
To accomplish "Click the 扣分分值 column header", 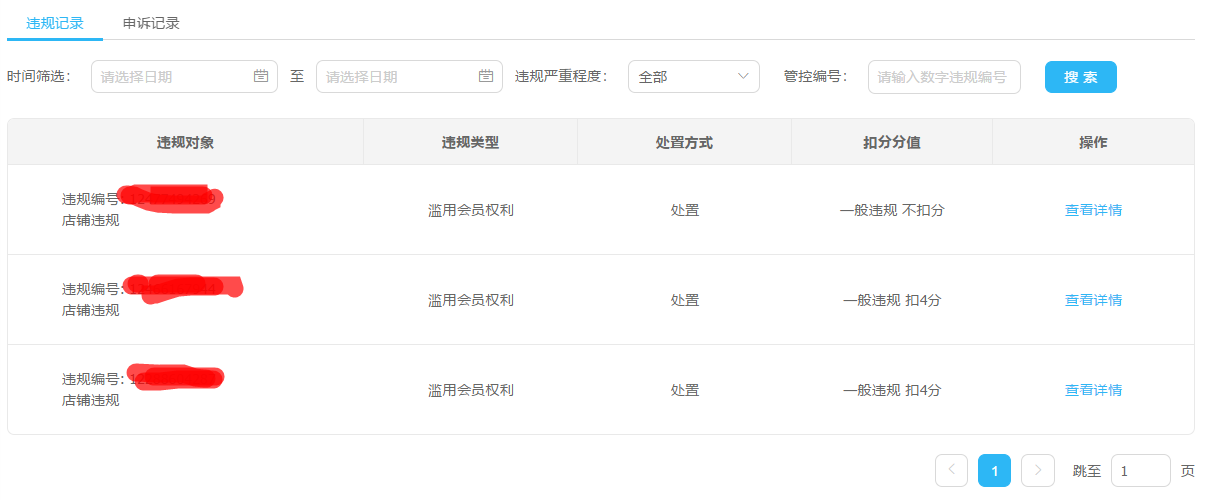I will pyautogui.click(x=892, y=142).
